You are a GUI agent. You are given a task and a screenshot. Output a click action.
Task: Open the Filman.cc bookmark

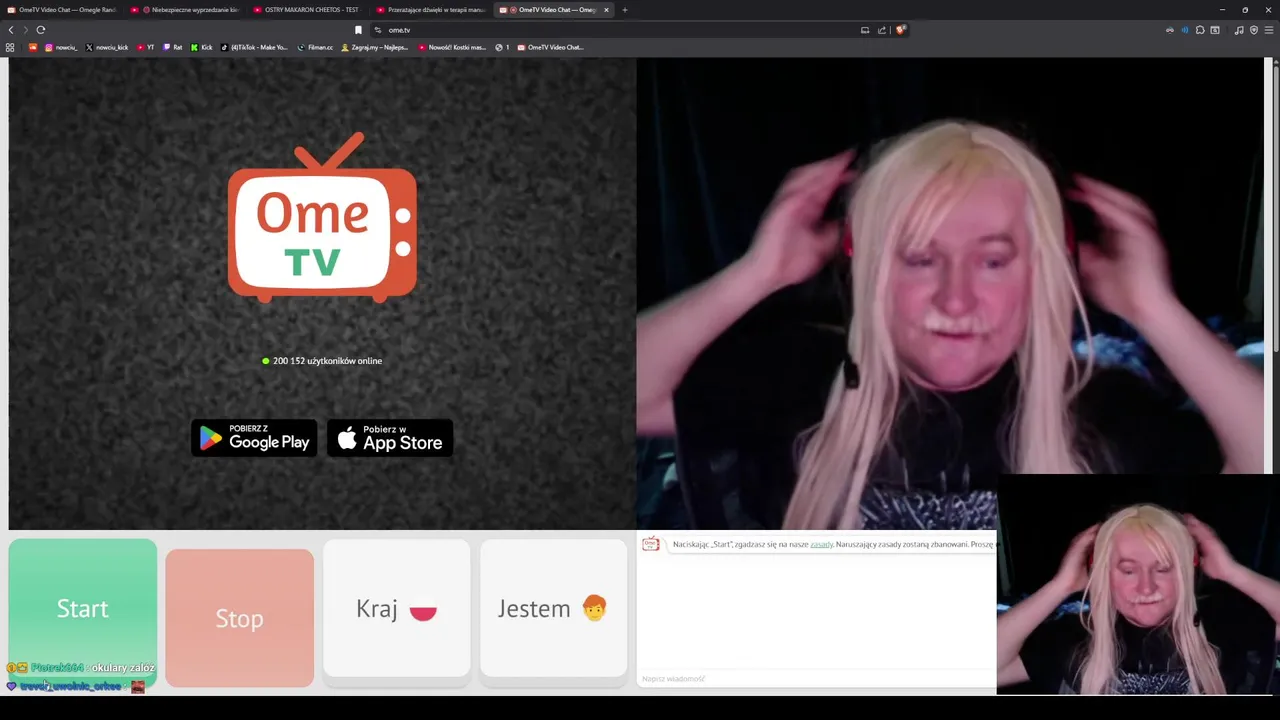point(315,47)
